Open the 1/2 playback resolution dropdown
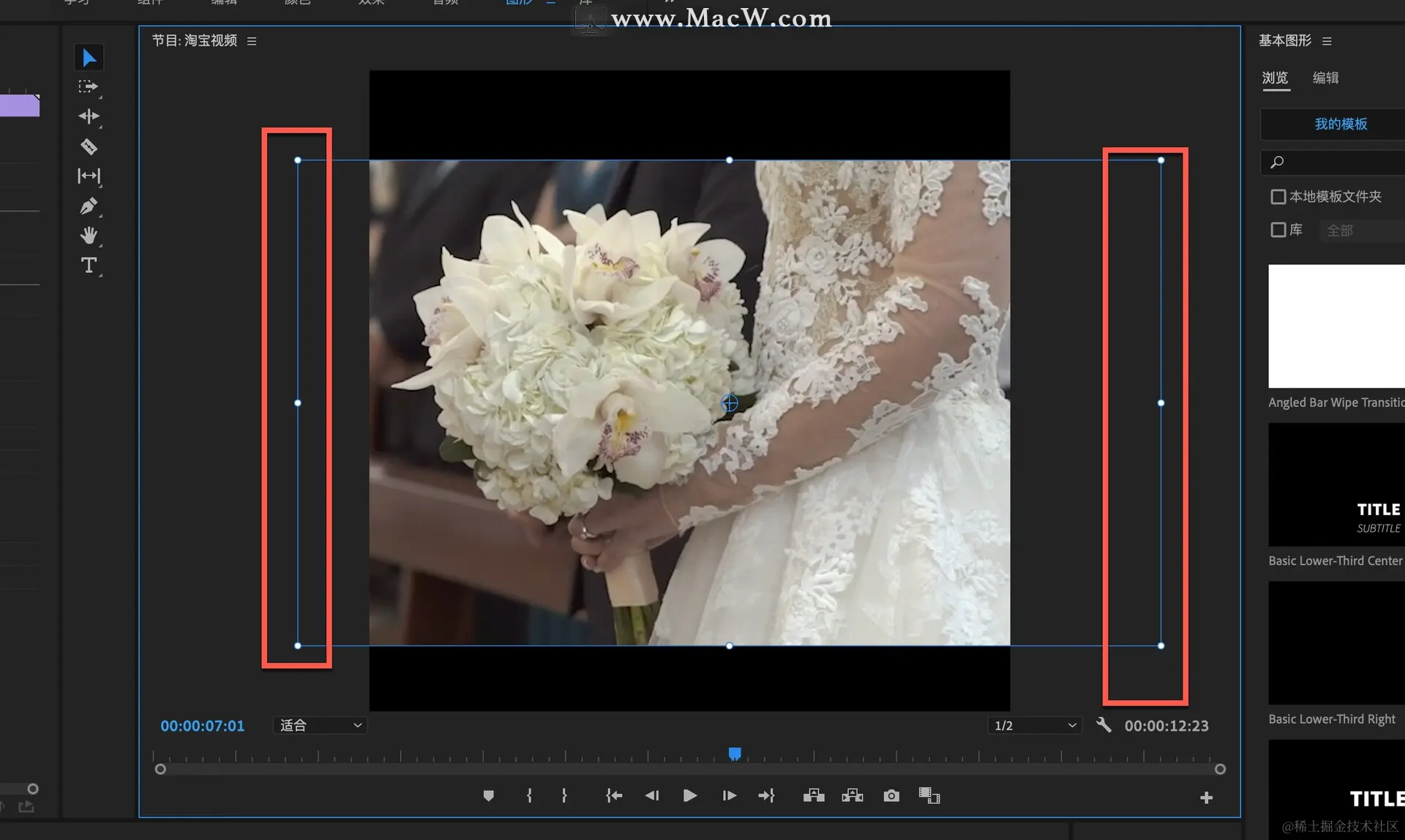Screen dimensions: 1405x840 1034,725
